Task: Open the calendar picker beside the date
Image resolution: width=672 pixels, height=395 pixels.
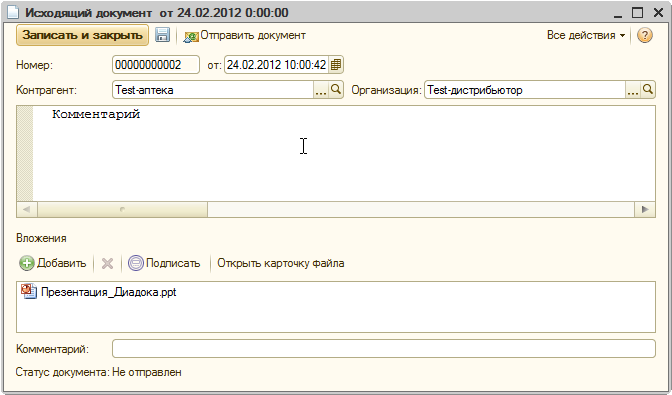Action: click(x=336, y=65)
